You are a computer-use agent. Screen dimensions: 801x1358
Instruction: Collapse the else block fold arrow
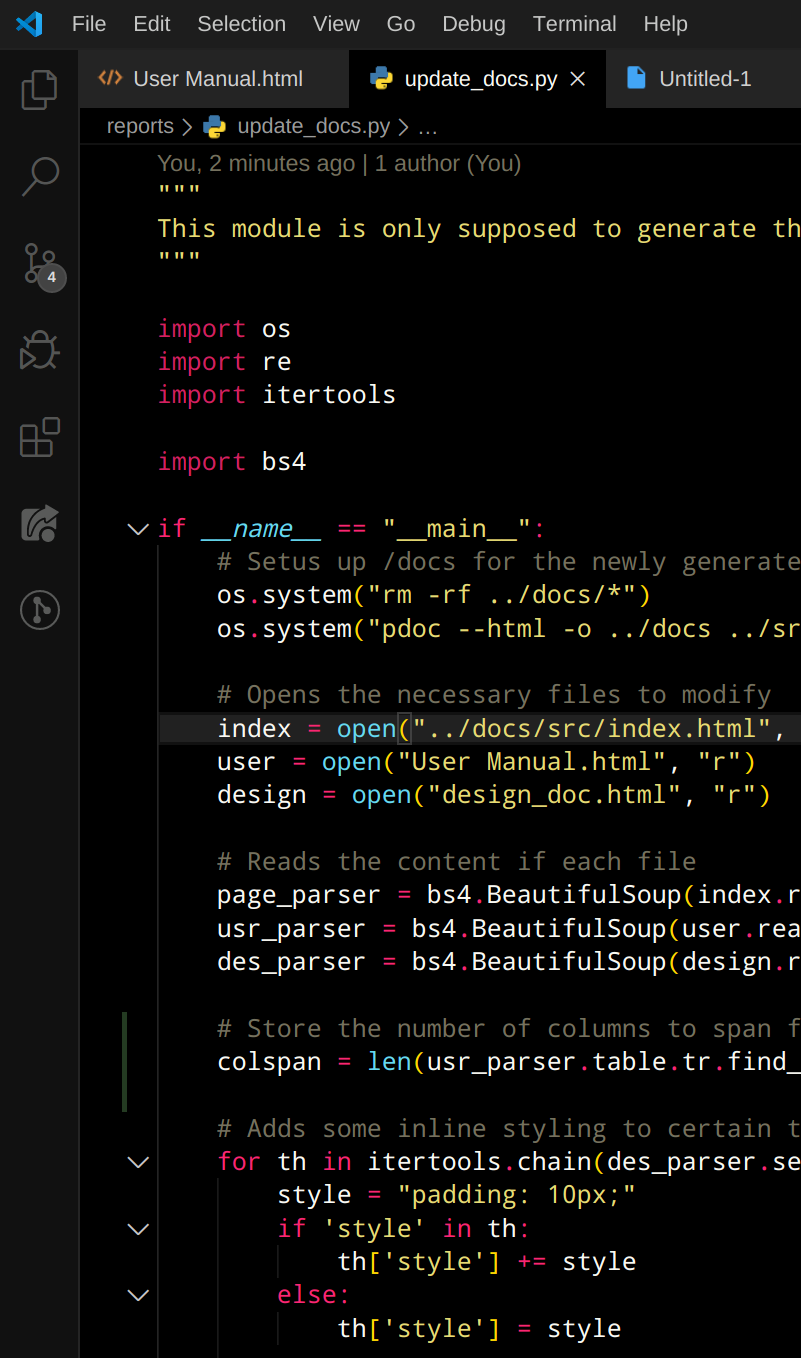click(138, 1295)
